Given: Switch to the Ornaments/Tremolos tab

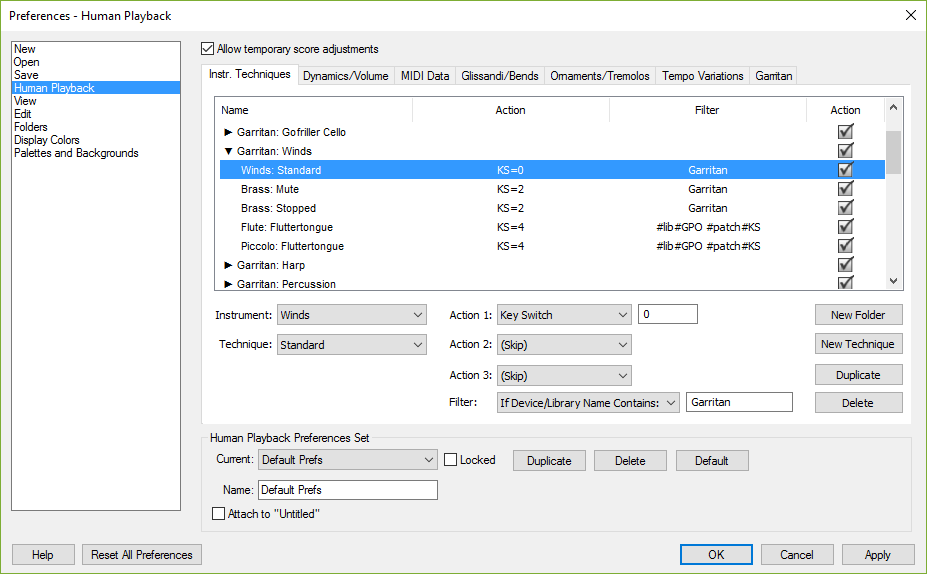Looking at the screenshot, I should click(x=599, y=76).
